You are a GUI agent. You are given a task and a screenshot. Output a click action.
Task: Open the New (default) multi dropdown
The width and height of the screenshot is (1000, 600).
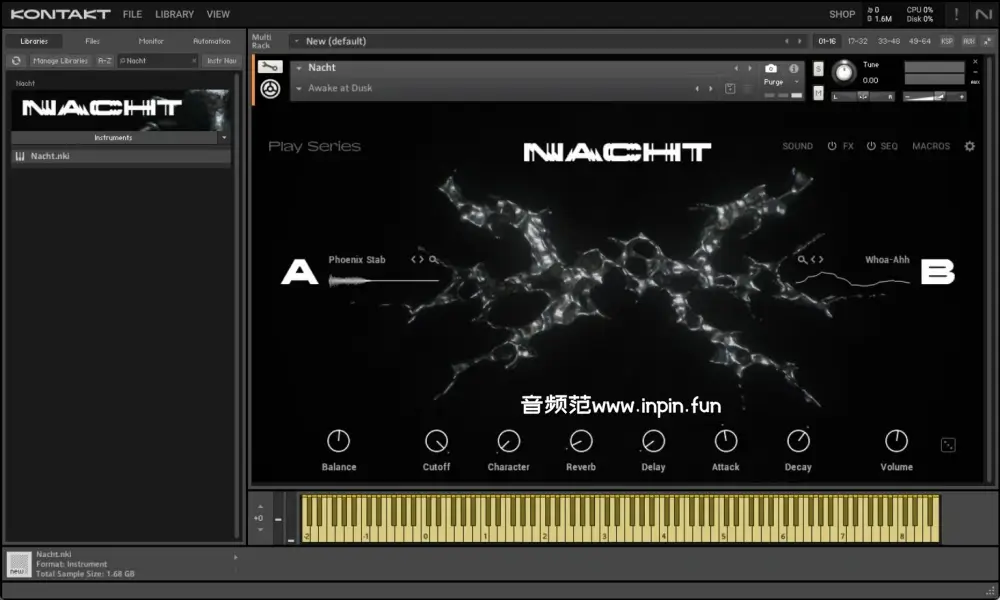tap(297, 41)
